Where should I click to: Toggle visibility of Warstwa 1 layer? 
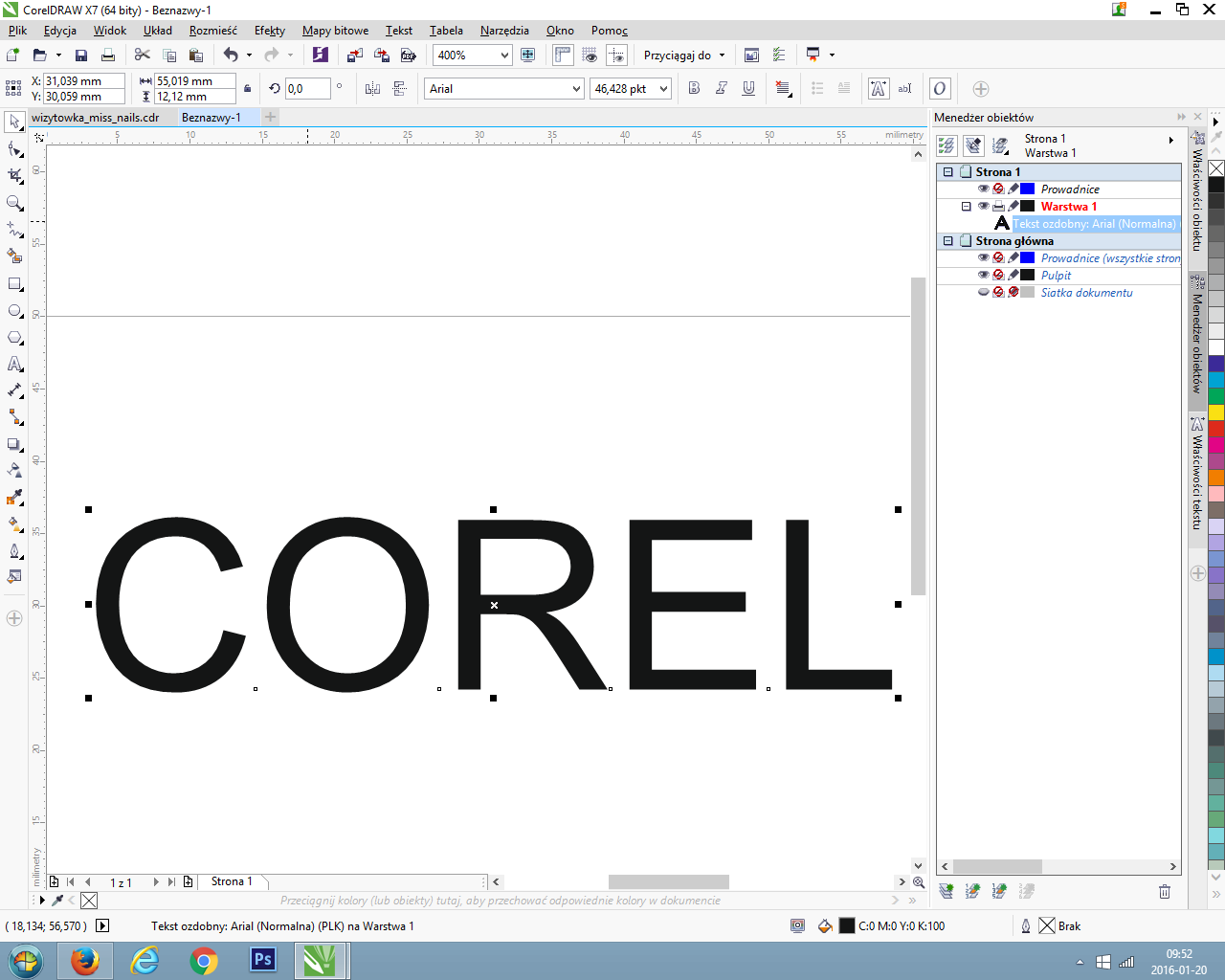[983, 207]
